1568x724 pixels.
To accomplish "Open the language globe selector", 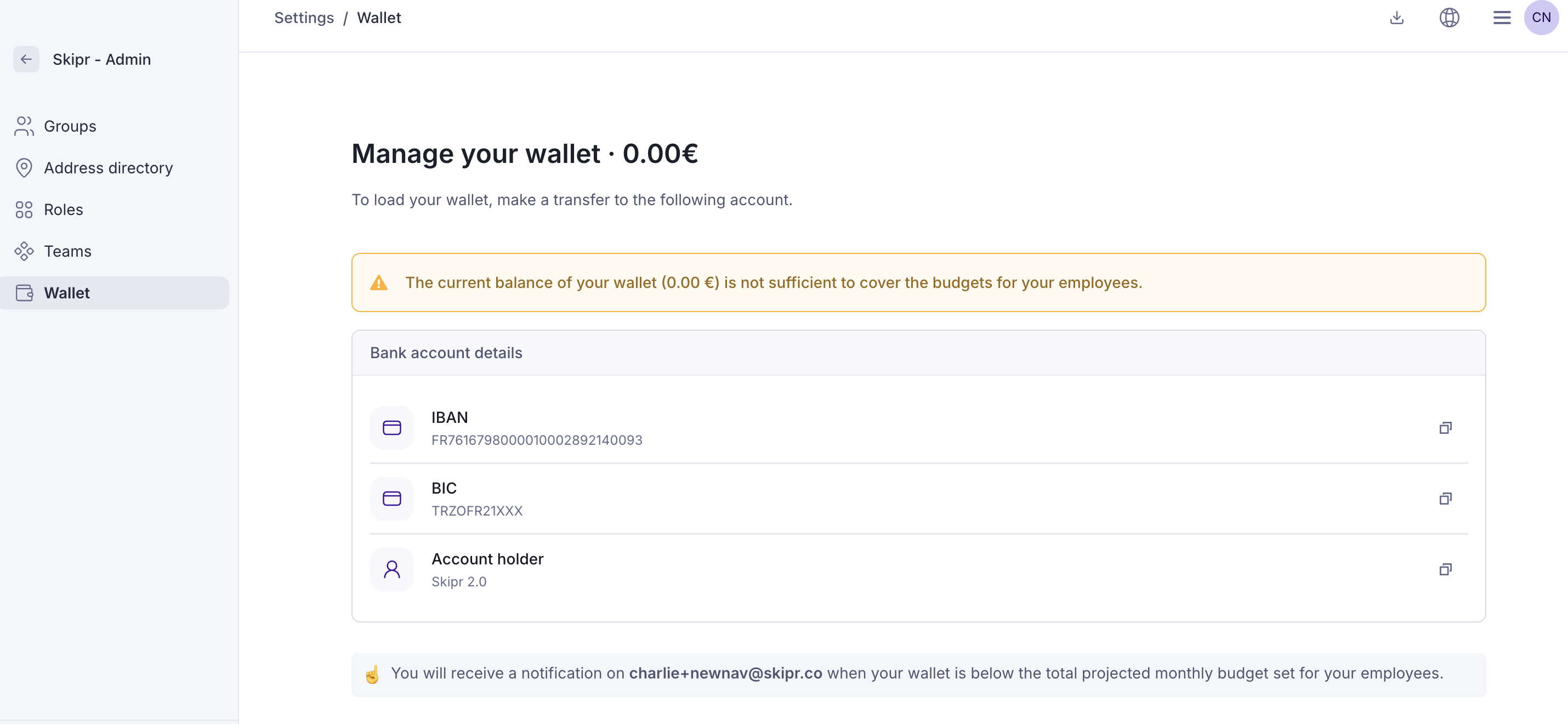I will point(1450,18).
